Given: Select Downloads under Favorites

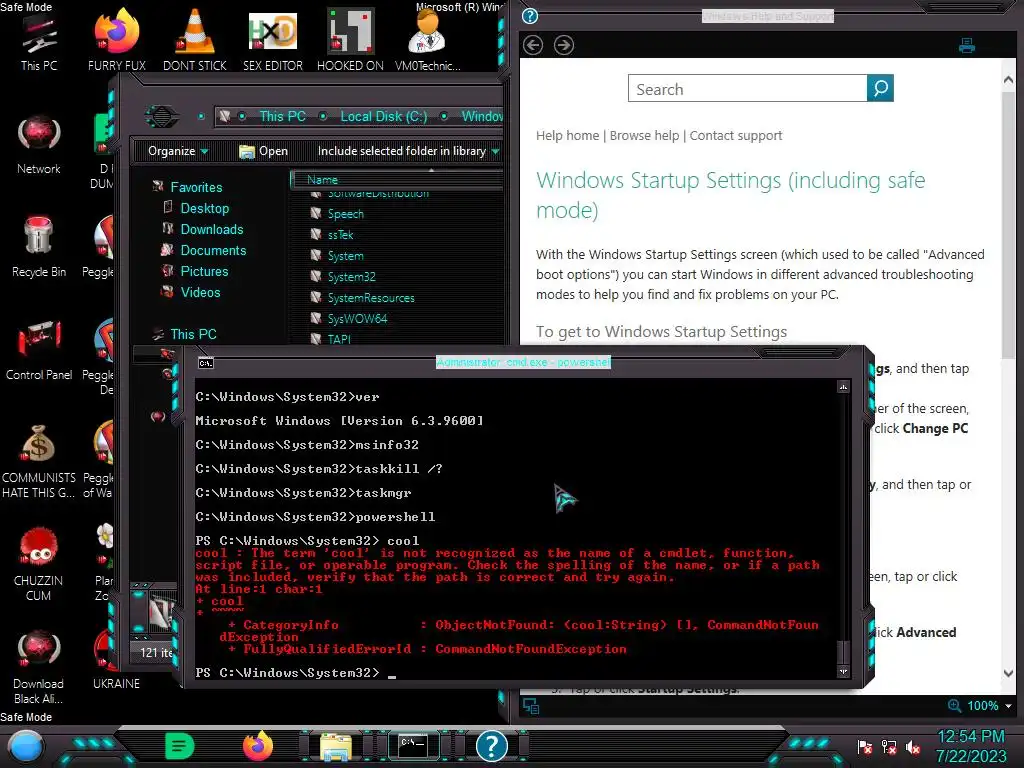Looking at the screenshot, I should [x=212, y=229].
